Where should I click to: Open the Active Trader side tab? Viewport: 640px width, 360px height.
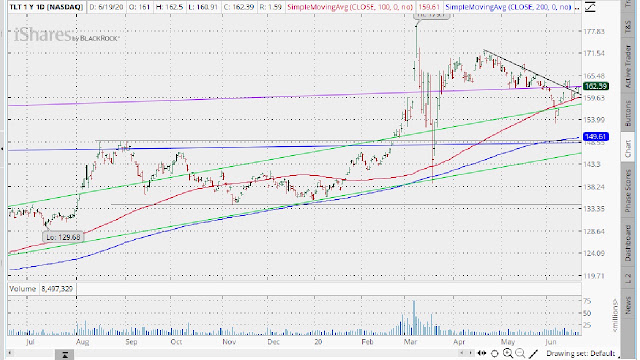628,66
